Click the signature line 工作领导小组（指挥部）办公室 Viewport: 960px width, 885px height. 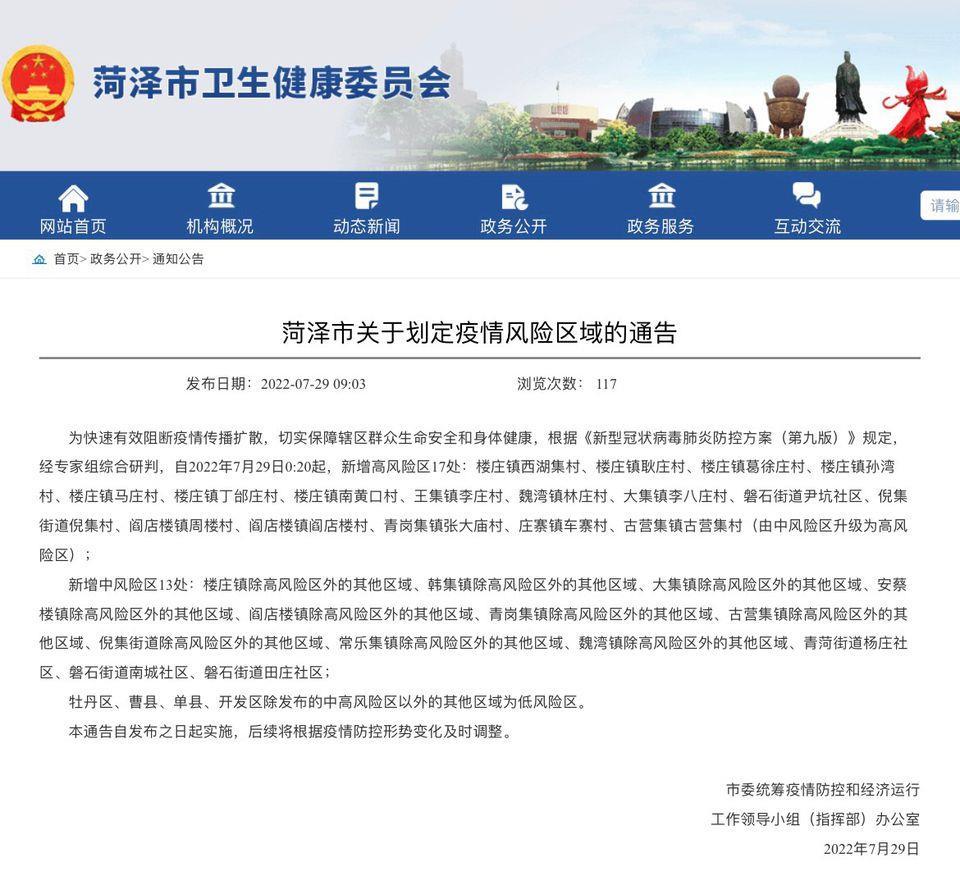(x=816, y=820)
